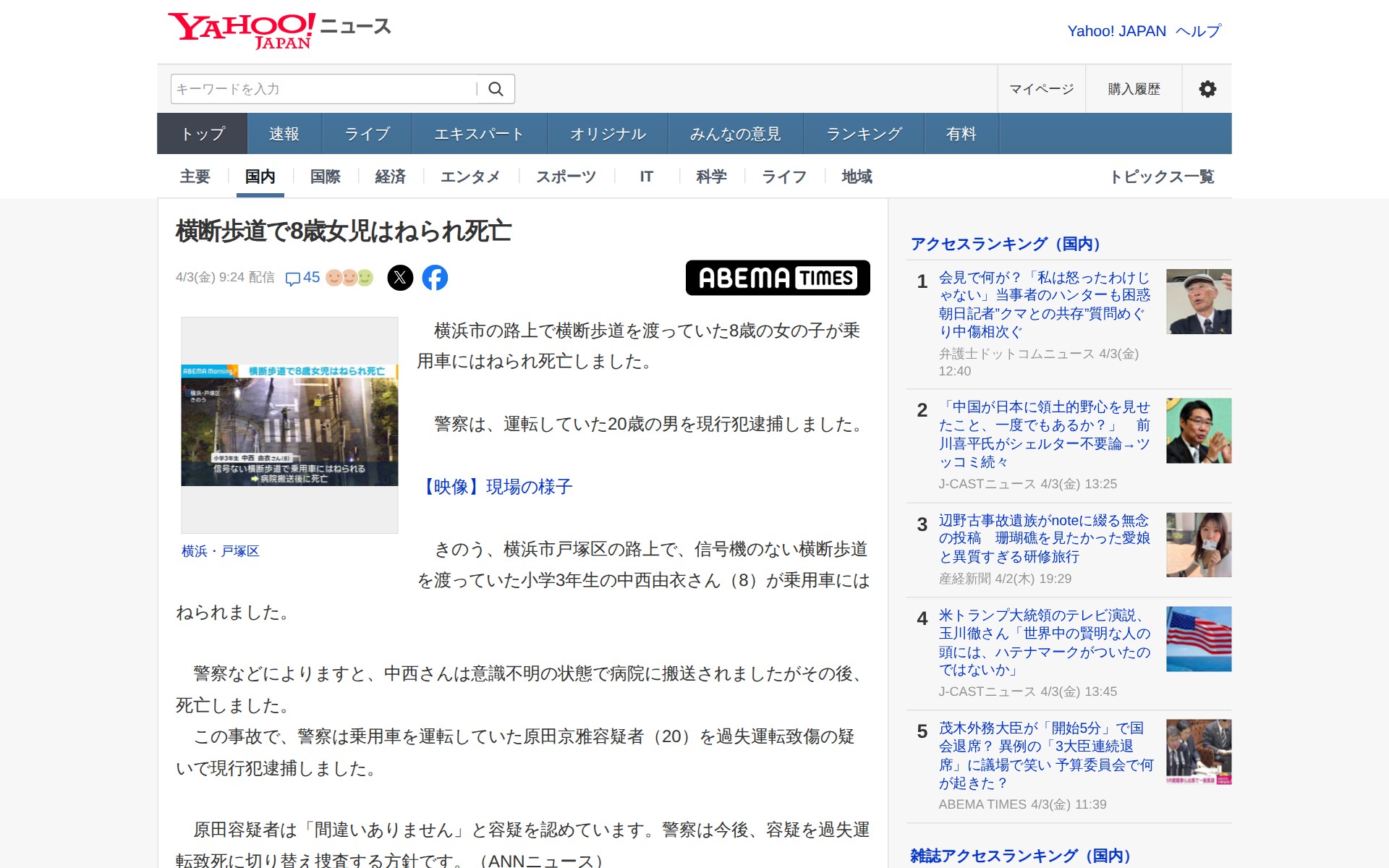Click the American flag thumbnail in ranking
1389x868 pixels.
click(x=1198, y=639)
